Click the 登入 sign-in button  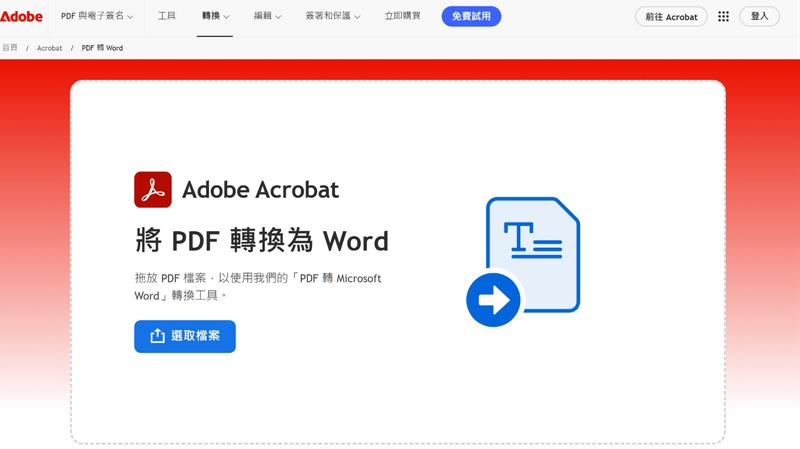(759, 16)
